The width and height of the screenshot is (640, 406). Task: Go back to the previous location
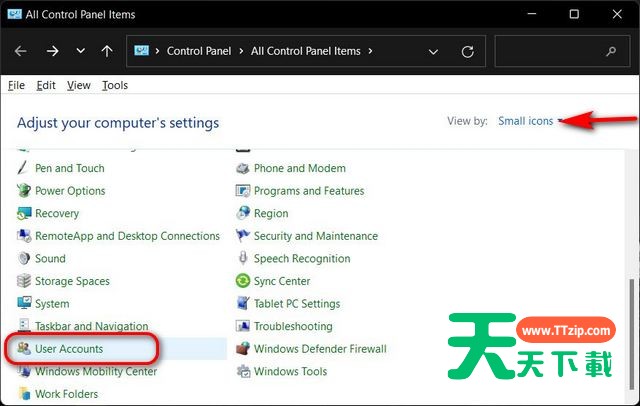click(x=20, y=51)
